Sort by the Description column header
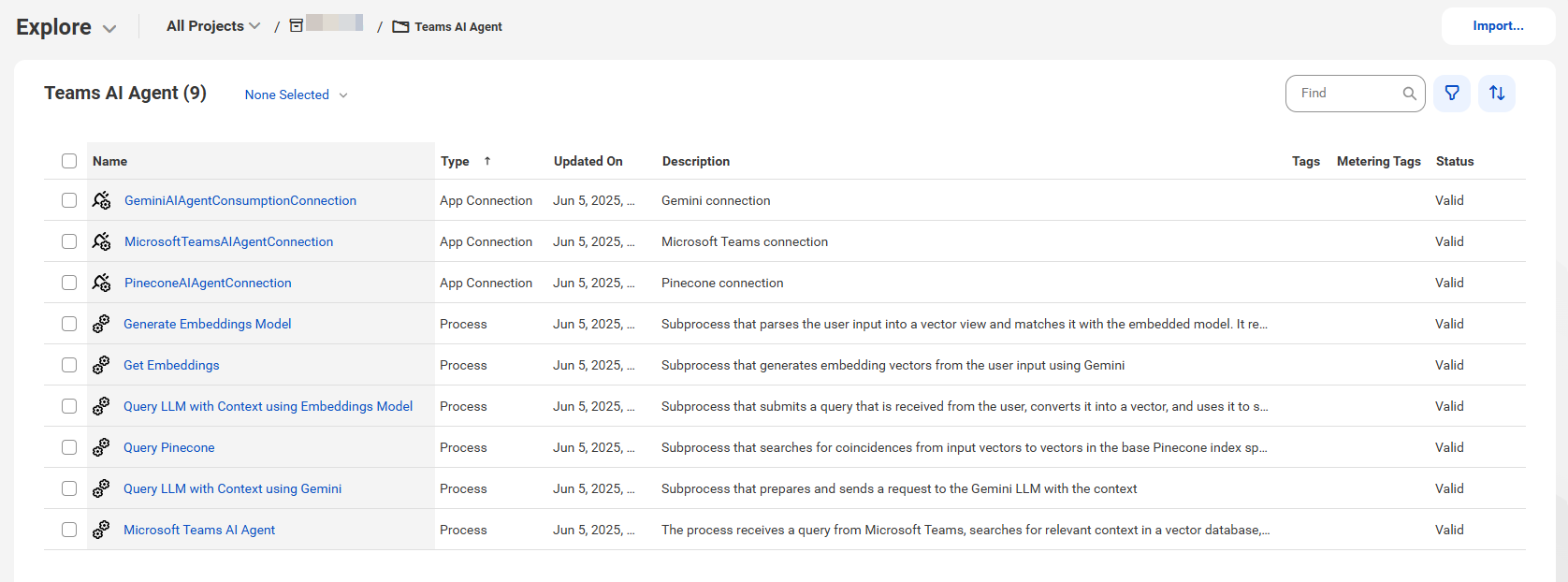The width and height of the screenshot is (1568, 582). [696, 161]
